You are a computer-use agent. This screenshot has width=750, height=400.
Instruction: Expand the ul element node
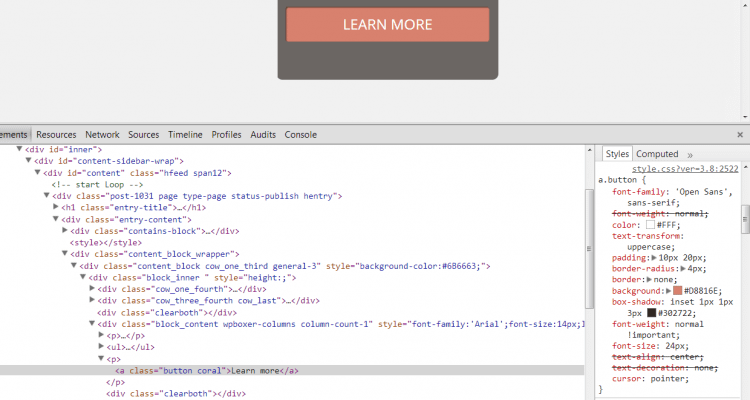pos(101,347)
